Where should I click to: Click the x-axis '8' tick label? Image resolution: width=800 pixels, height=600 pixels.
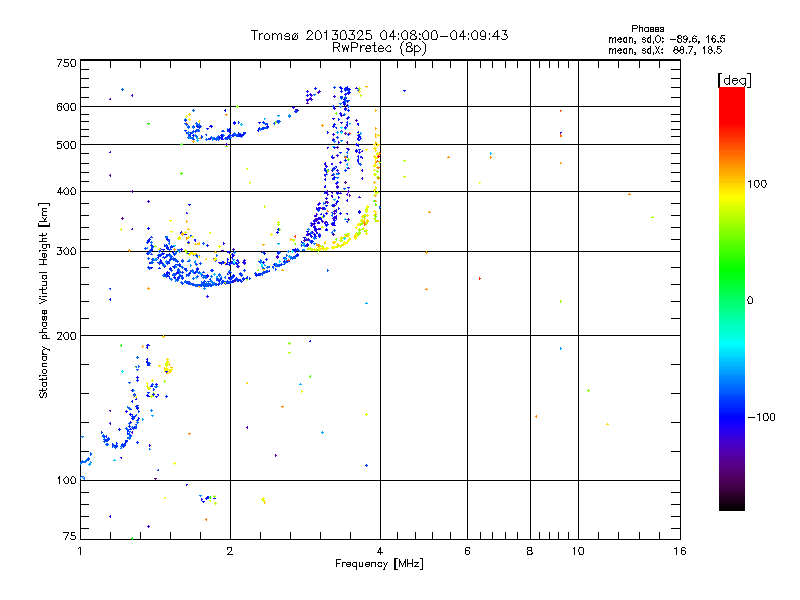pos(530,551)
